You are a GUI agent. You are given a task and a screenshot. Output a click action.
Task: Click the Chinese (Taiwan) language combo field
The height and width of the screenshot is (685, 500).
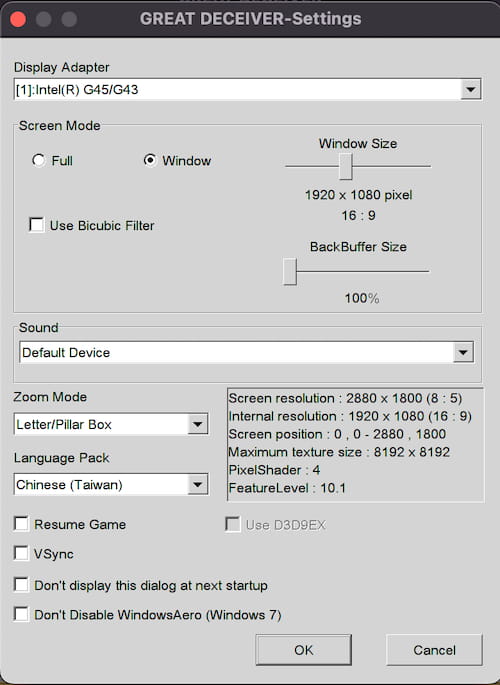(x=111, y=484)
